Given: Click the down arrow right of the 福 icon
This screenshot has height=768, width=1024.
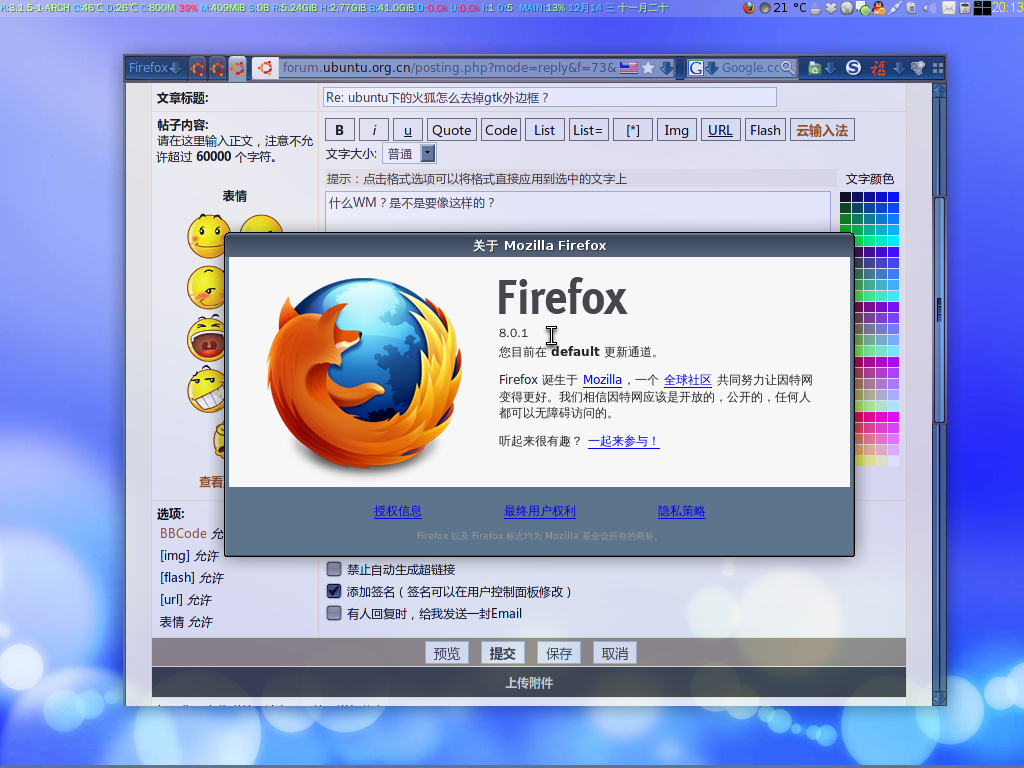Looking at the screenshot, I should coord(899,68).
